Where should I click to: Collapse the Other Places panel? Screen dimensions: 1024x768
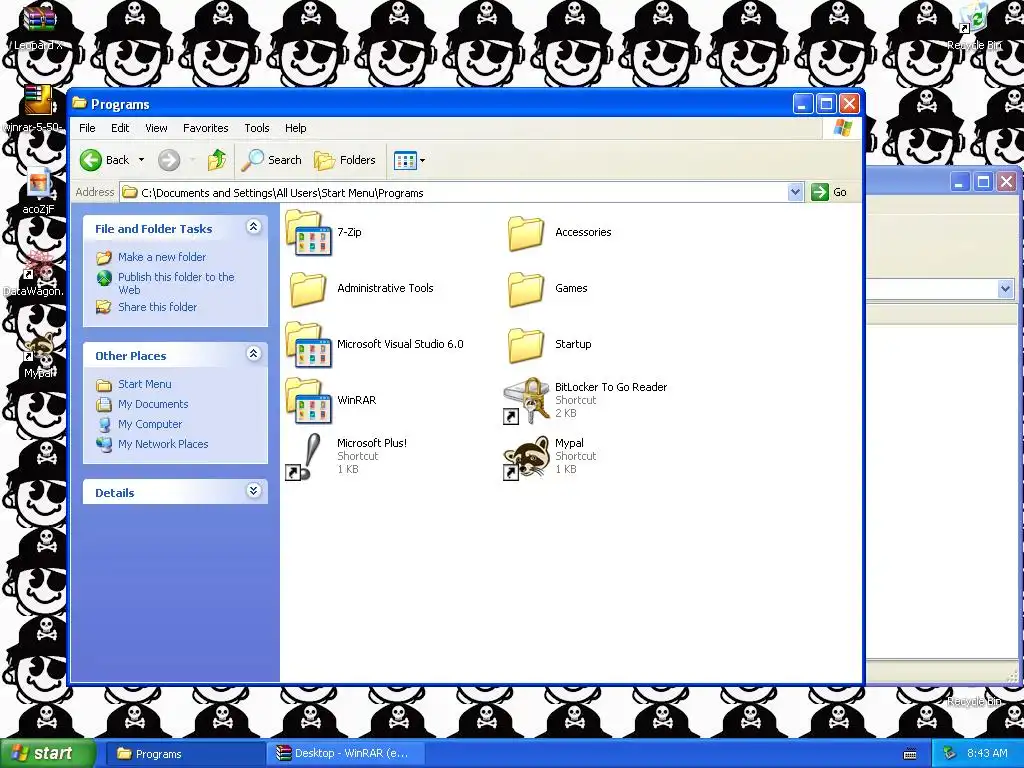tap(253, 354)
